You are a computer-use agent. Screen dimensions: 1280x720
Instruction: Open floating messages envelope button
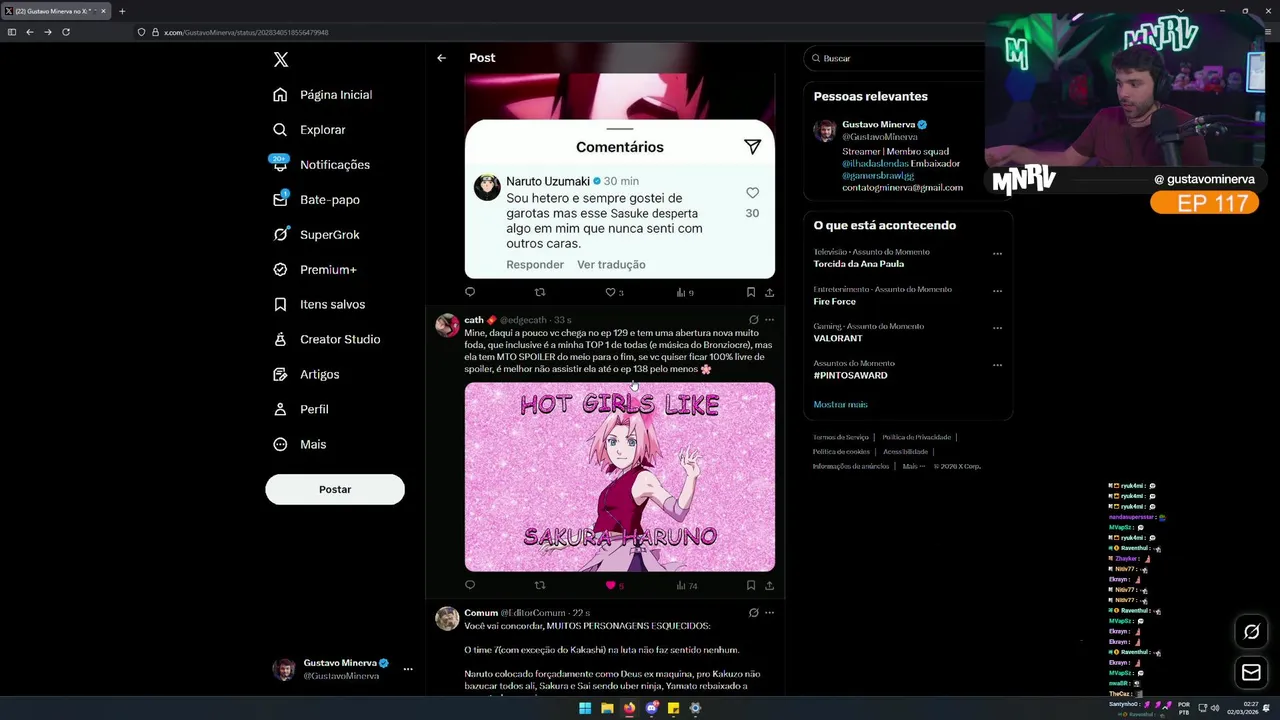[1251, 673]
